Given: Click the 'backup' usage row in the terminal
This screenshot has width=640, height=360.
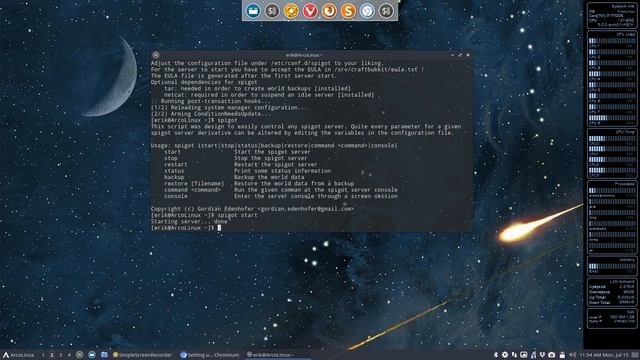Looking at the screenshot, I should [x=234, y=177].
